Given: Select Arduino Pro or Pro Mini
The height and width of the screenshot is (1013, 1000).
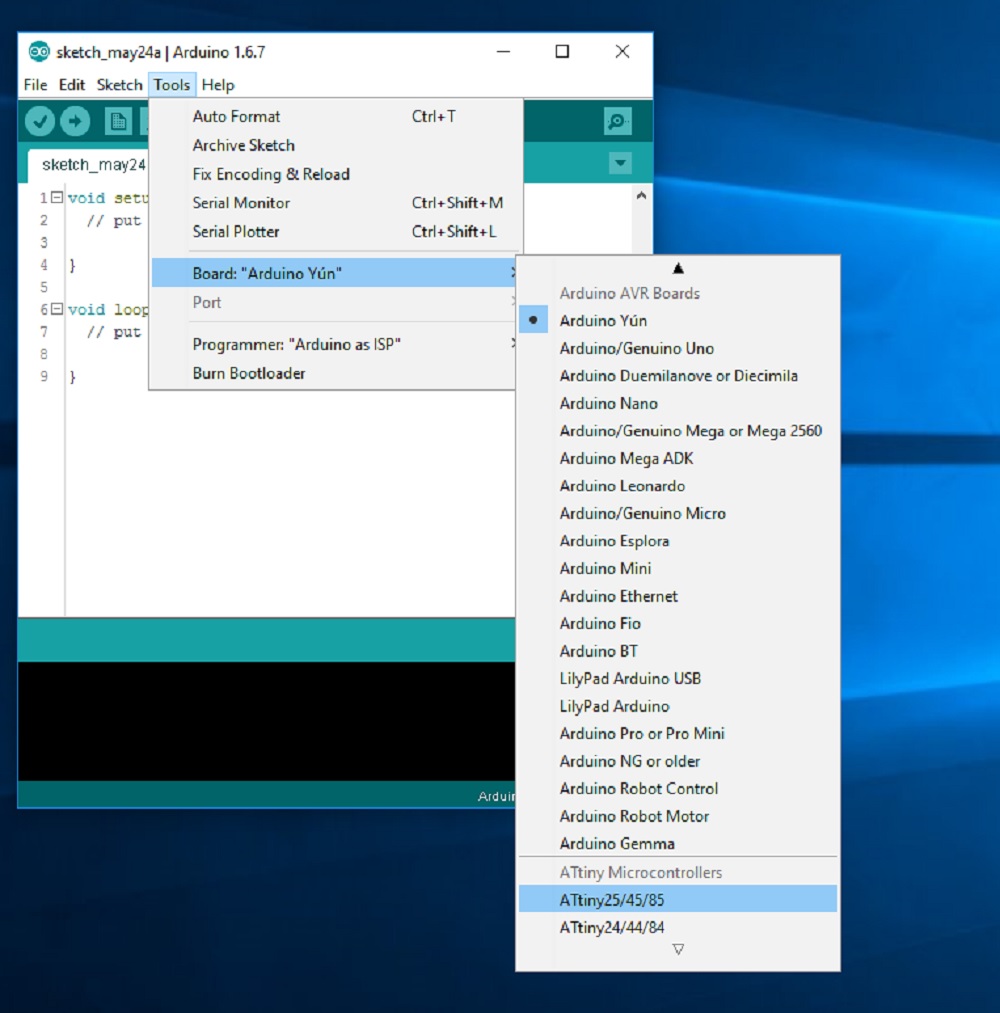Looking at the screenshot, I should 678,733.
